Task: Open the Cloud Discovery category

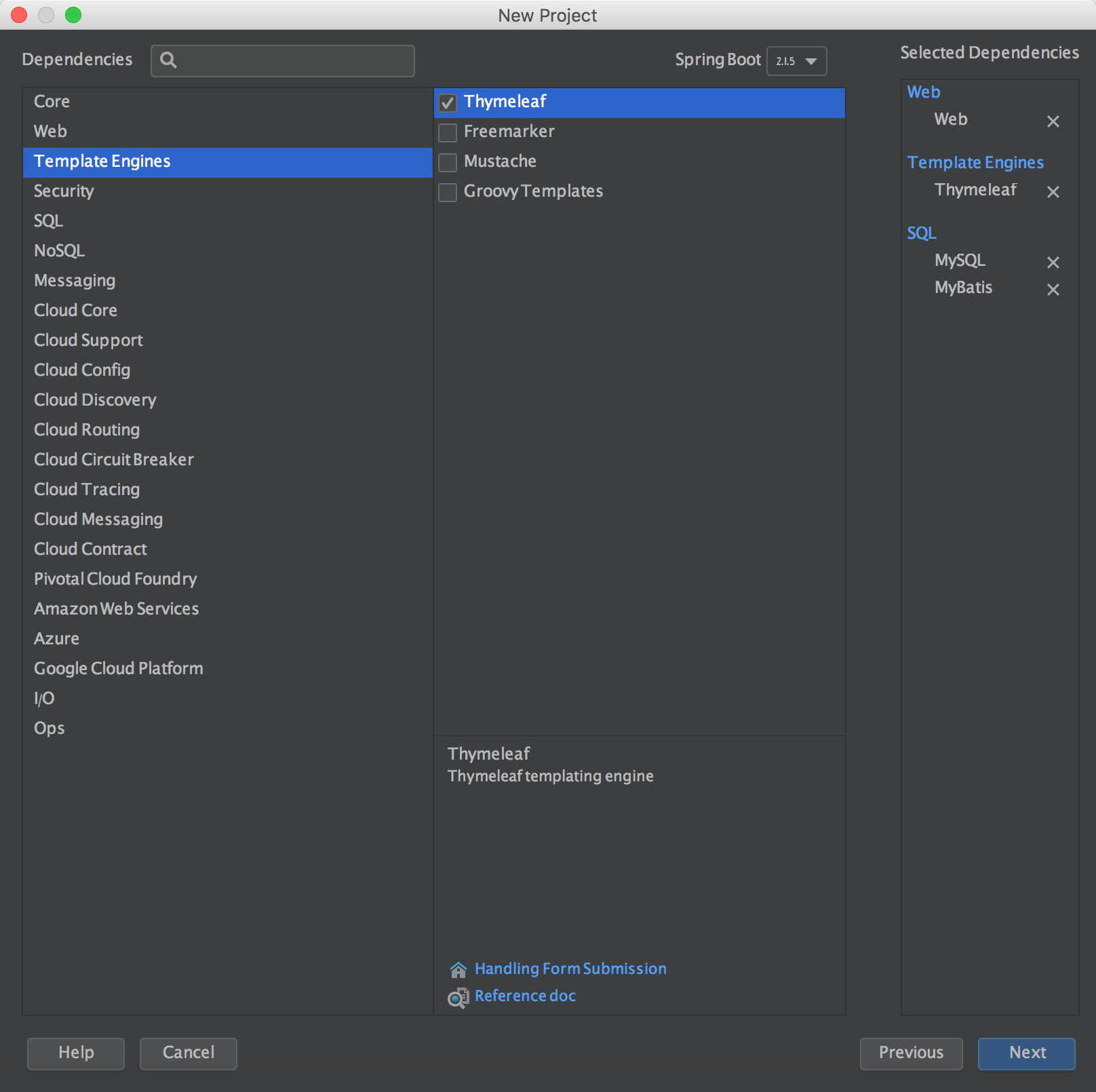Action: coord(95,400)
